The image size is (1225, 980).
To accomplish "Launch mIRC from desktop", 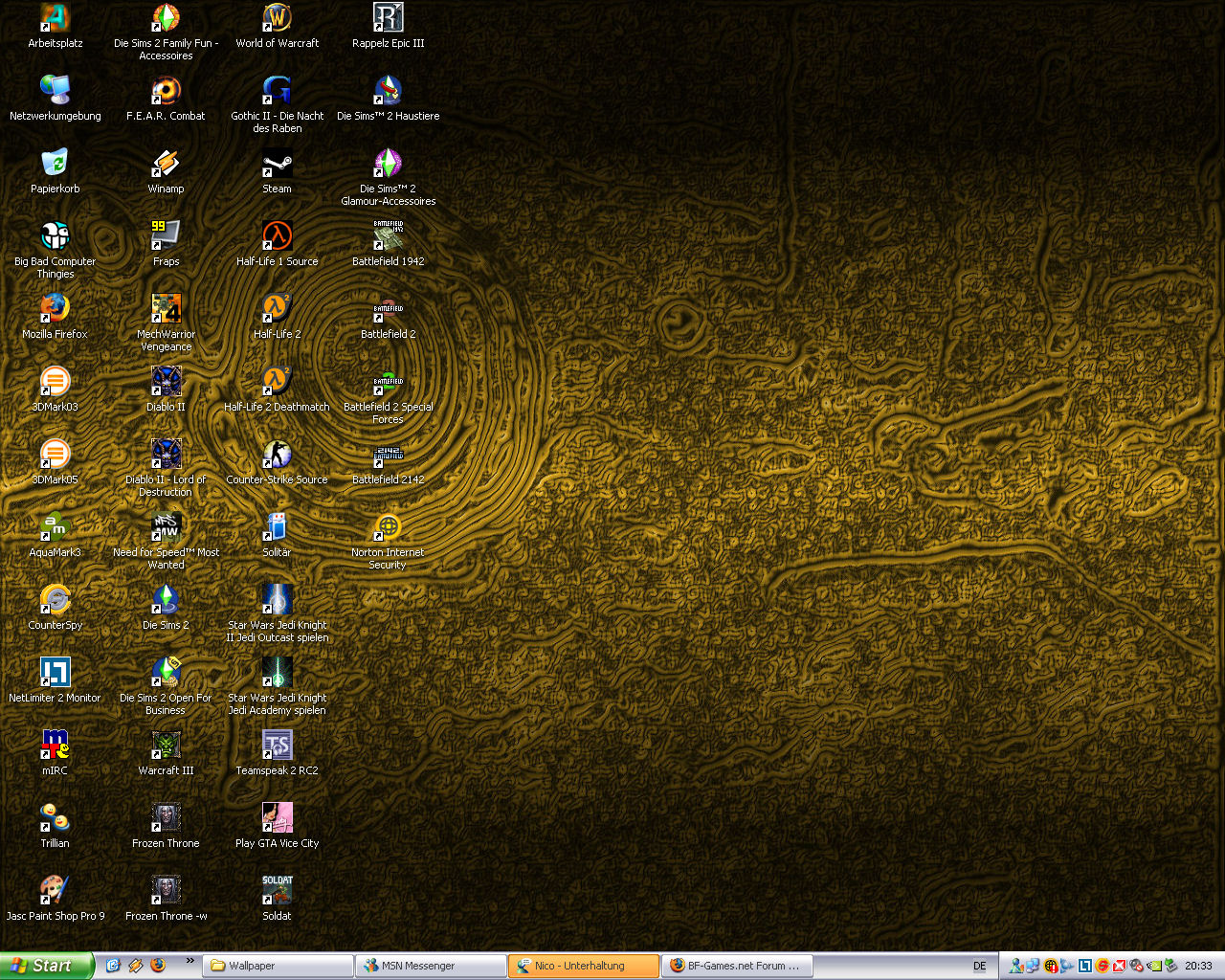I will (x=56, y=753).
